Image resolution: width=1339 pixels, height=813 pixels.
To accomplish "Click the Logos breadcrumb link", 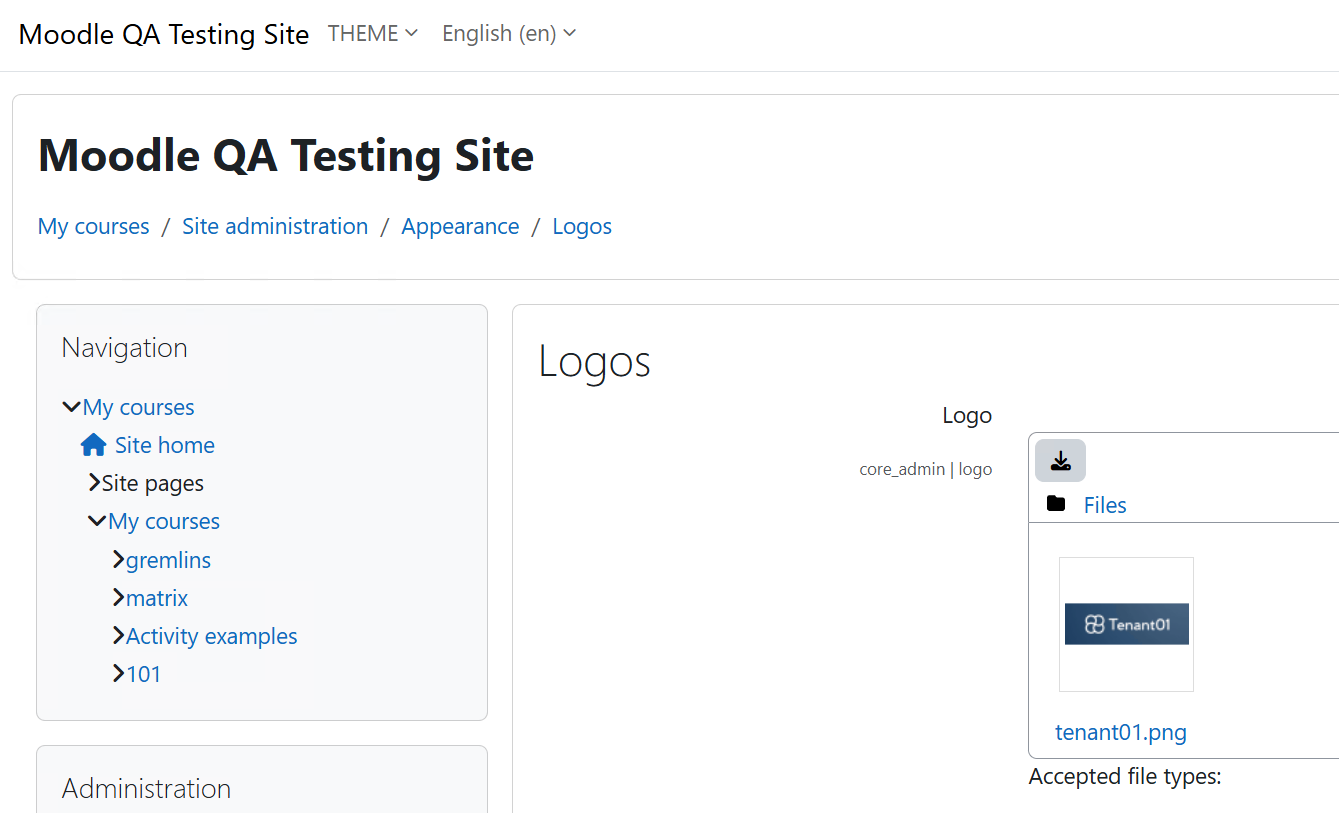I will point(582,226).
